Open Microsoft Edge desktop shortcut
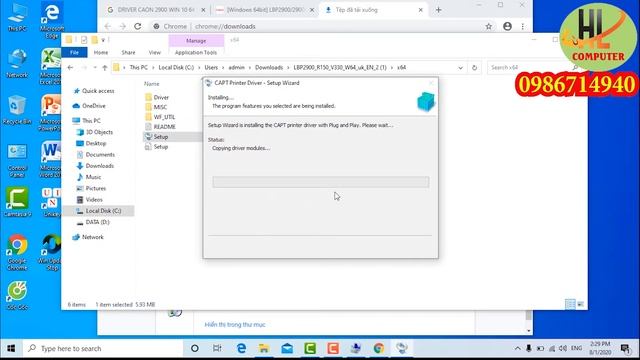The width and height of the screenshot is (640, 360). (52, 20)
